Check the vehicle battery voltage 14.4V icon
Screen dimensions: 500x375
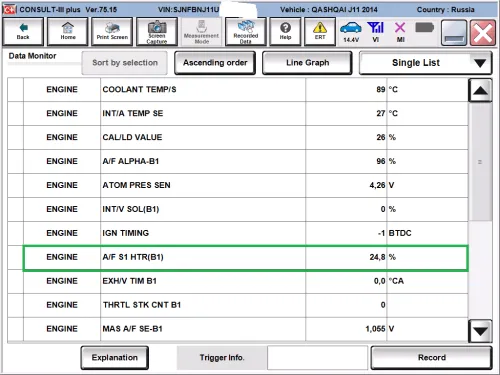[x=351, y=32]
